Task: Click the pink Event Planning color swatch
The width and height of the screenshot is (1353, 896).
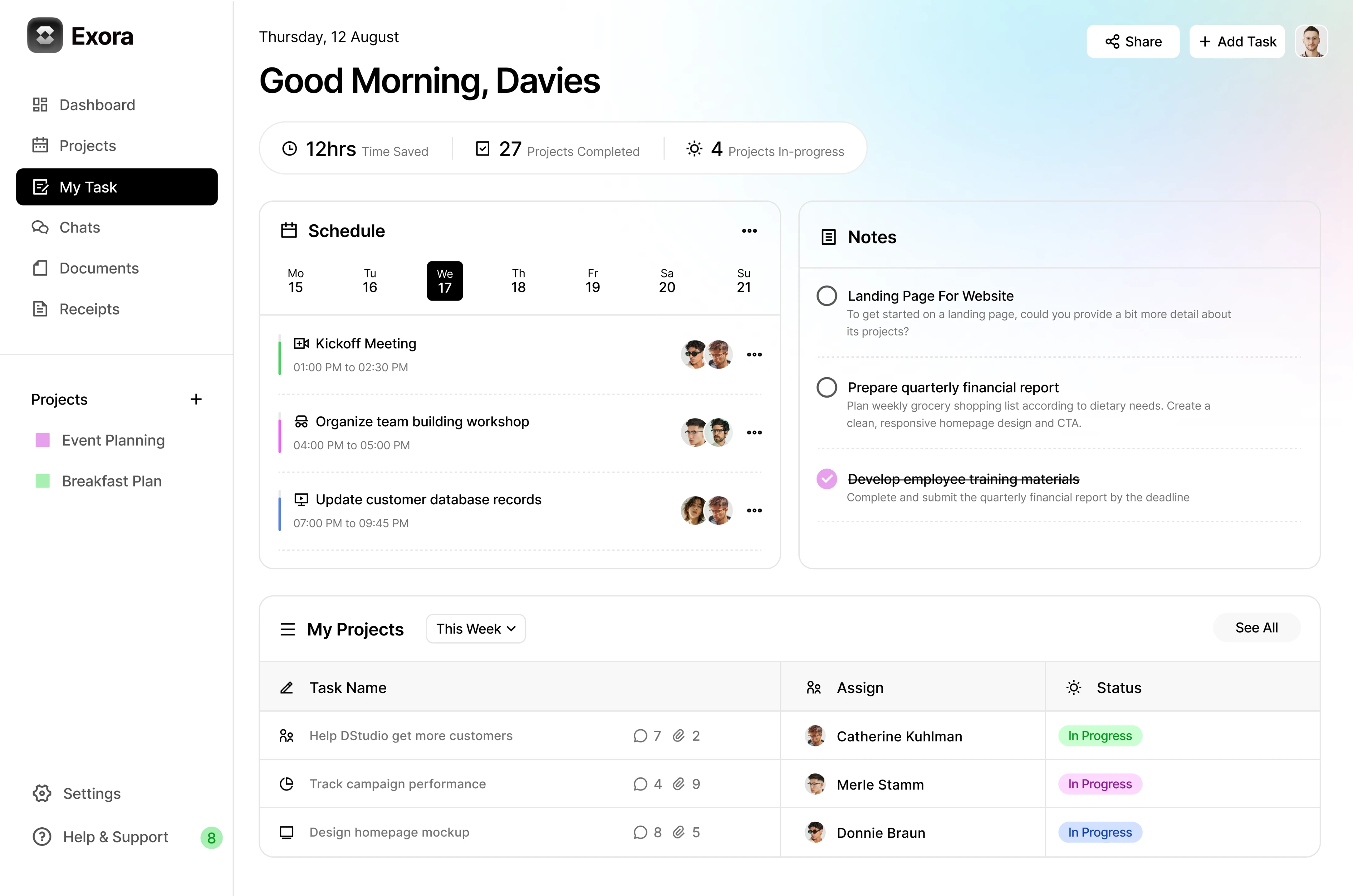Action: click(43, 440)
